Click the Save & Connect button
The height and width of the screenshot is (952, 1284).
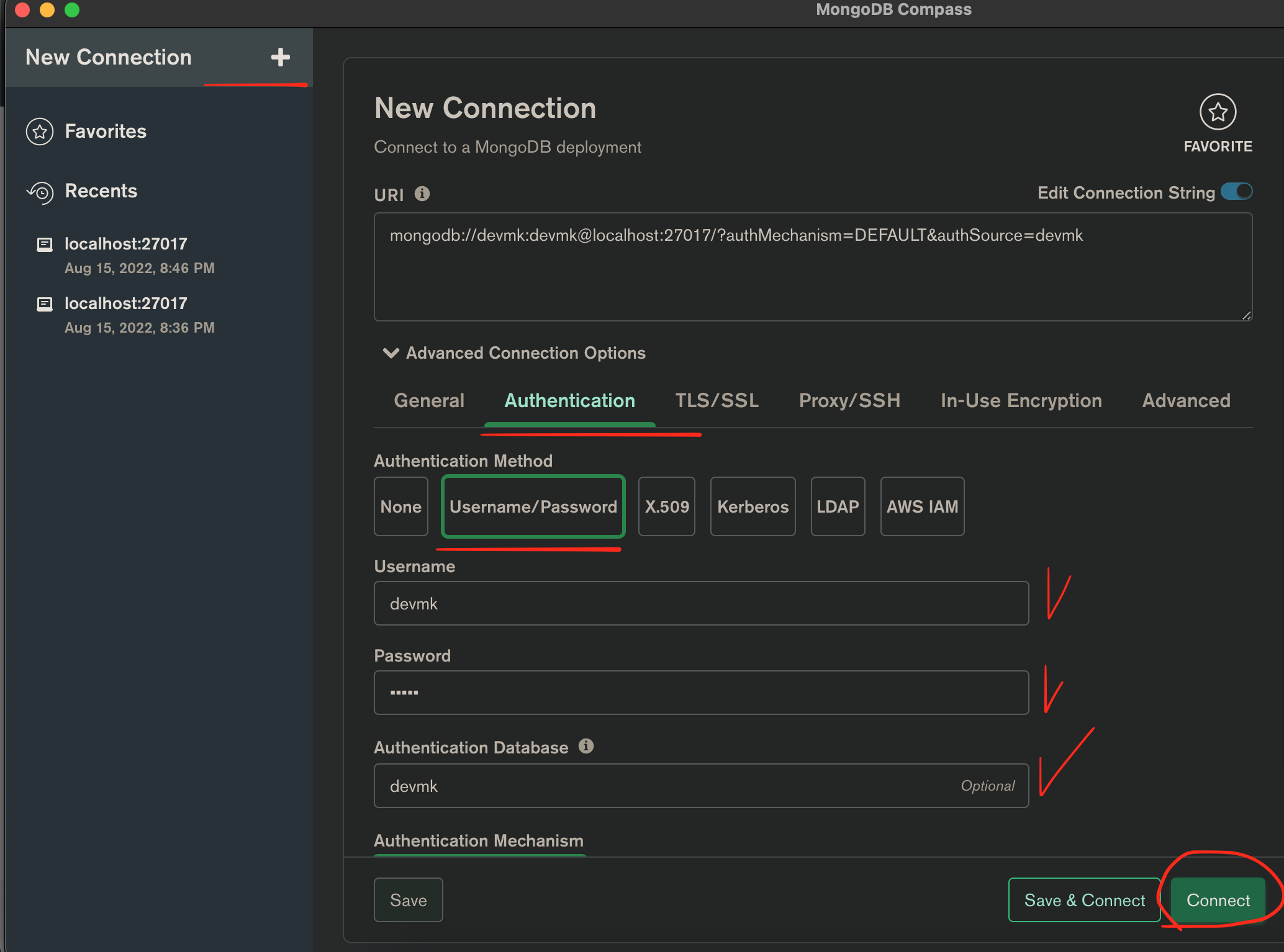click(1083, 900)
